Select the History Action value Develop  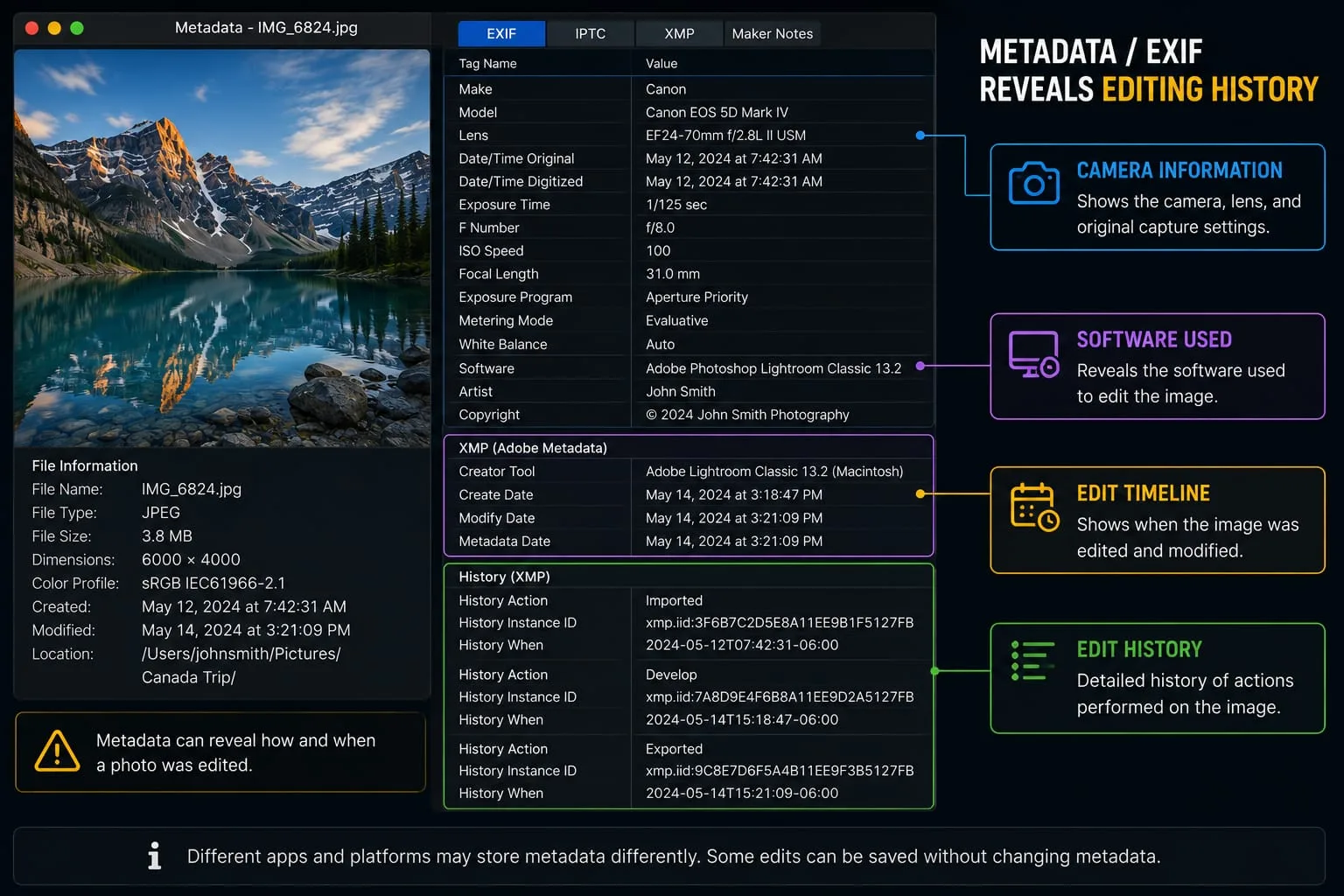pos(671,675)
